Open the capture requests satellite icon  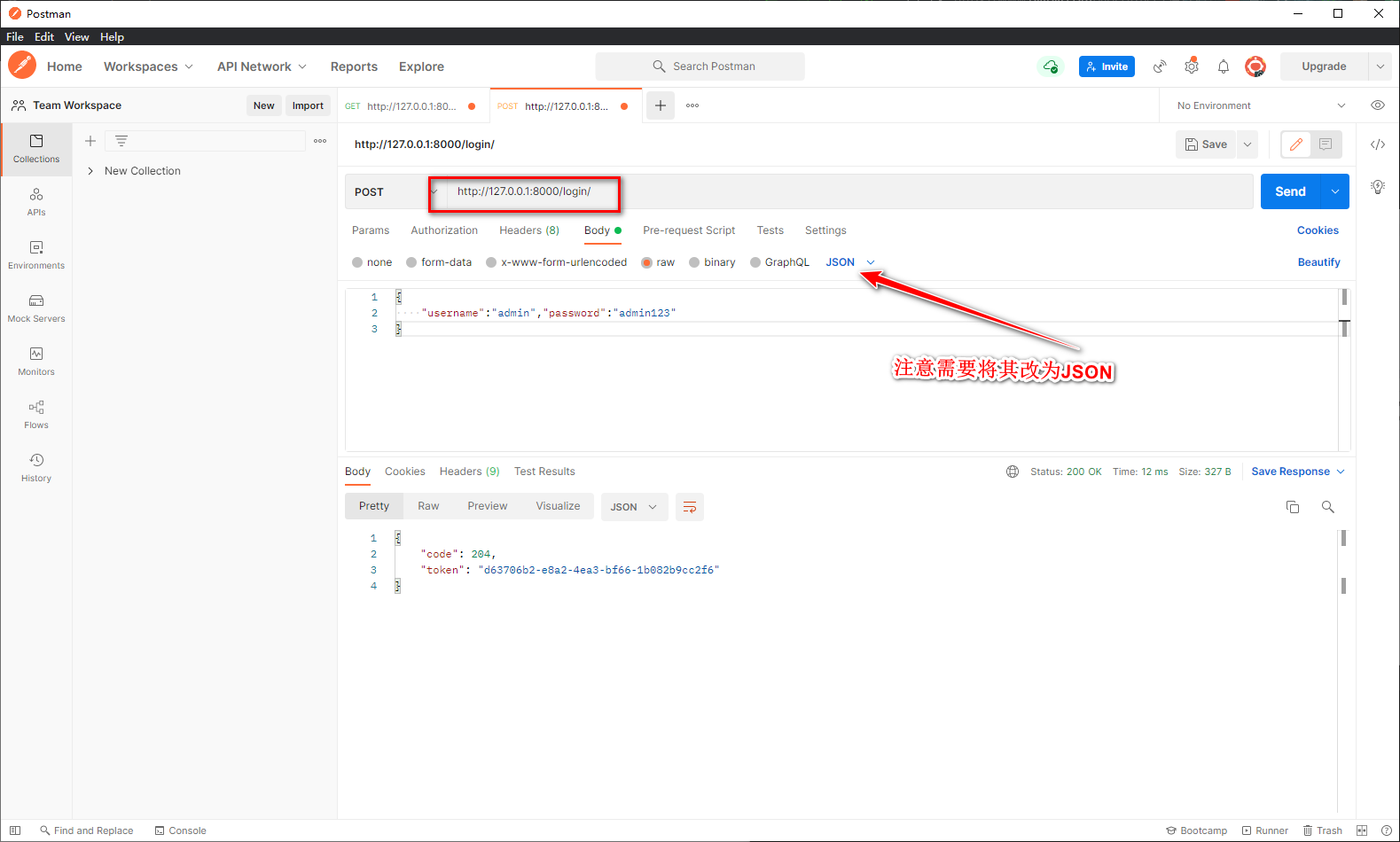tap(1160, 66)
